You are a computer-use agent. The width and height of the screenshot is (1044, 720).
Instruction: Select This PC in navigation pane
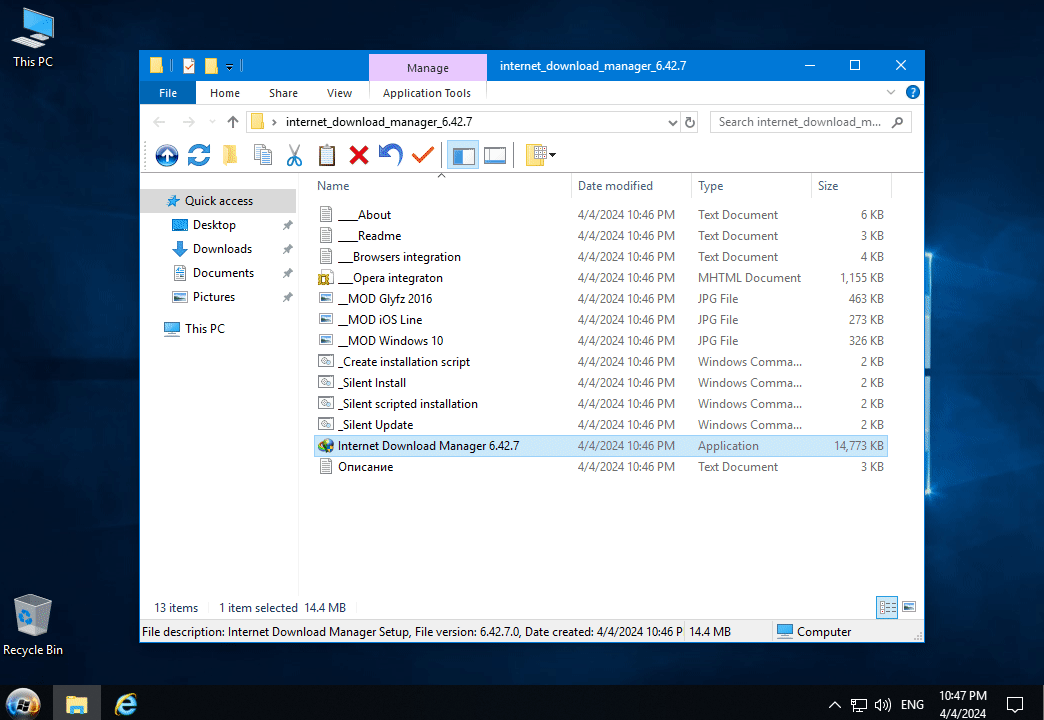point(204,328)
